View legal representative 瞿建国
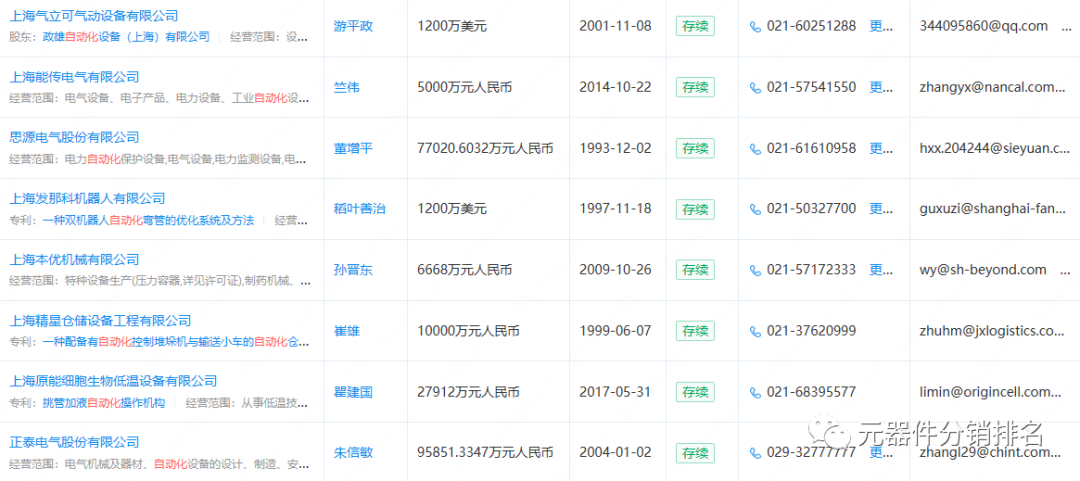 point(353,392)
